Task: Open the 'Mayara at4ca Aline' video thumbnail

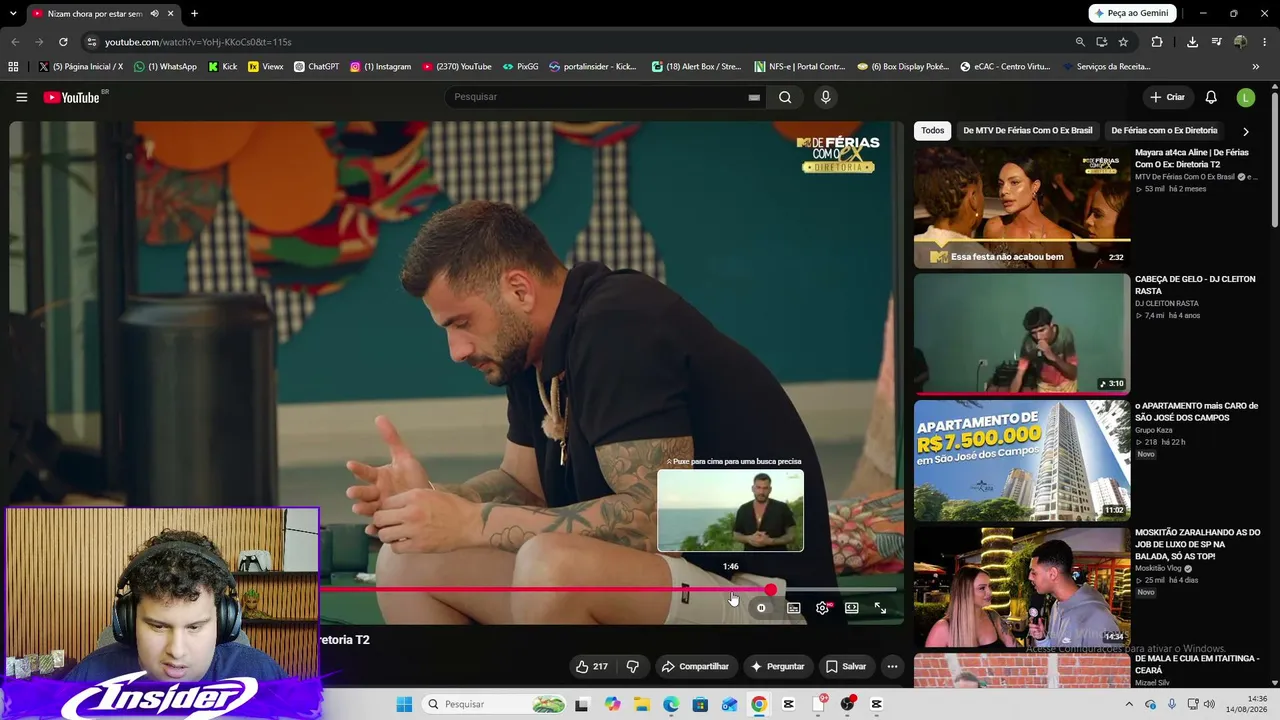Action: tap(1022, 208)
